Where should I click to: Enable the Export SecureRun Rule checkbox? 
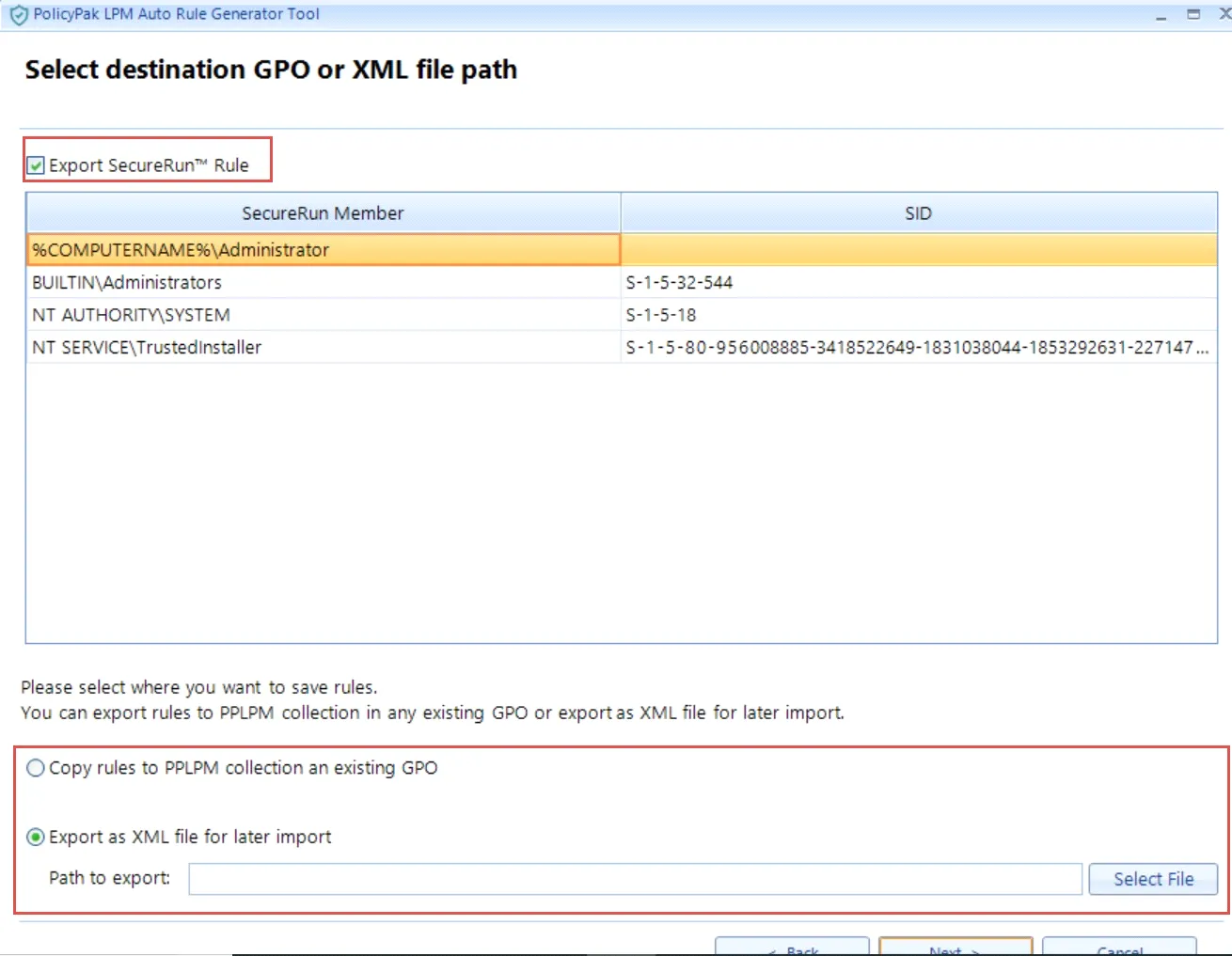pyautogui.click(x=36, y=165)
